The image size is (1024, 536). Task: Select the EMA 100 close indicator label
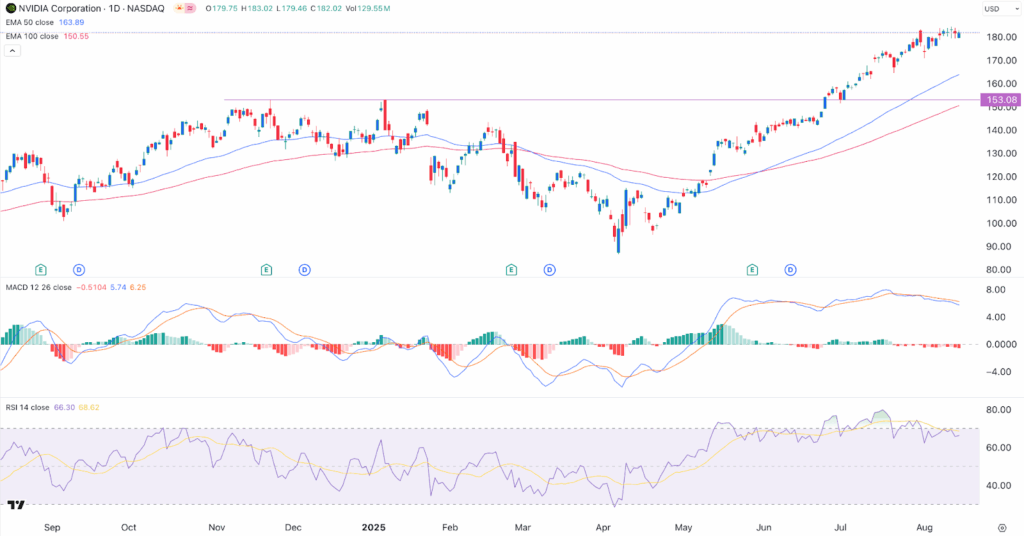[x=32, y=37]
